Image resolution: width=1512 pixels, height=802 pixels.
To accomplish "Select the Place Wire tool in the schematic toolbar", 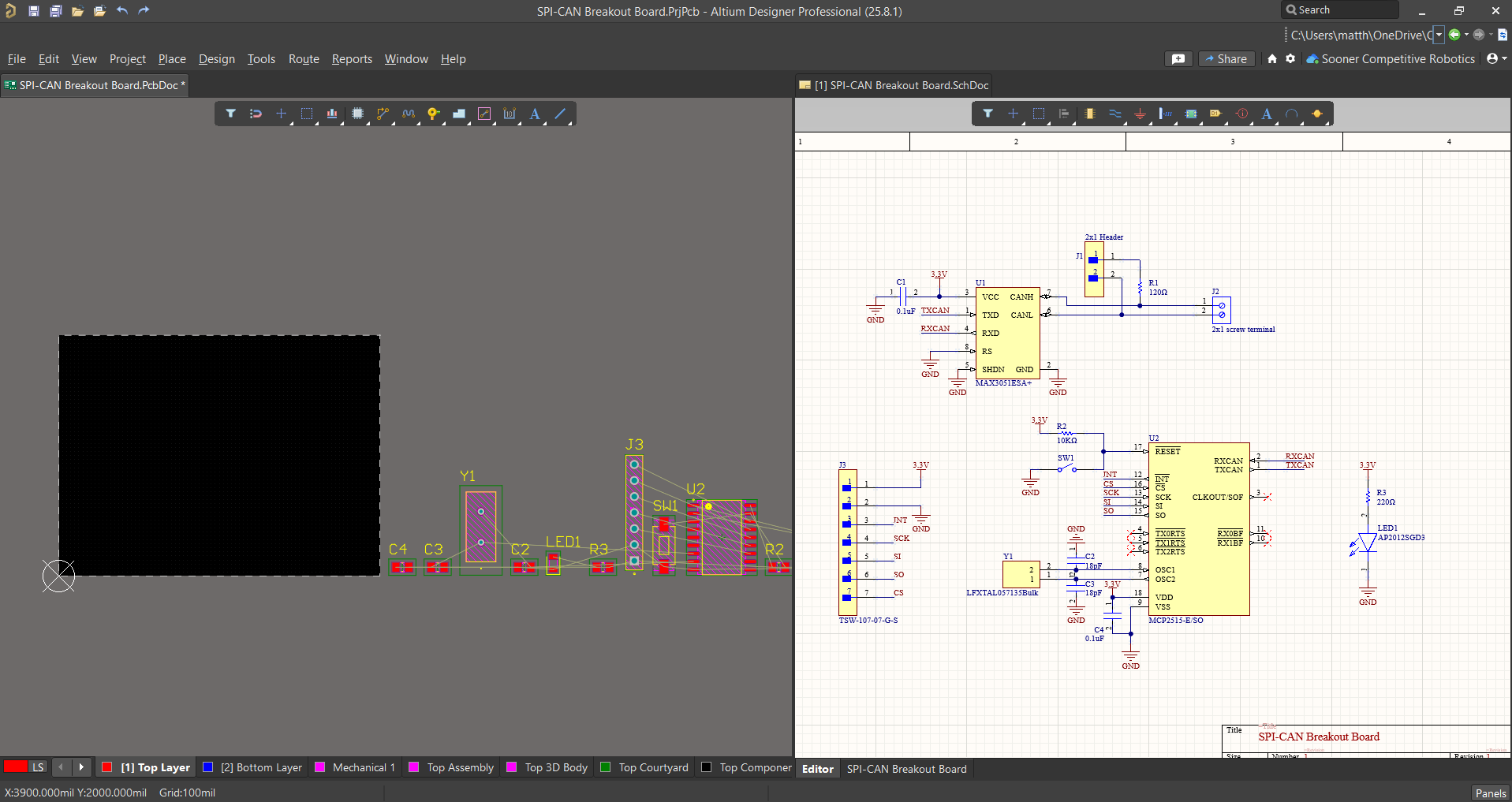I will pos(1114,114).
